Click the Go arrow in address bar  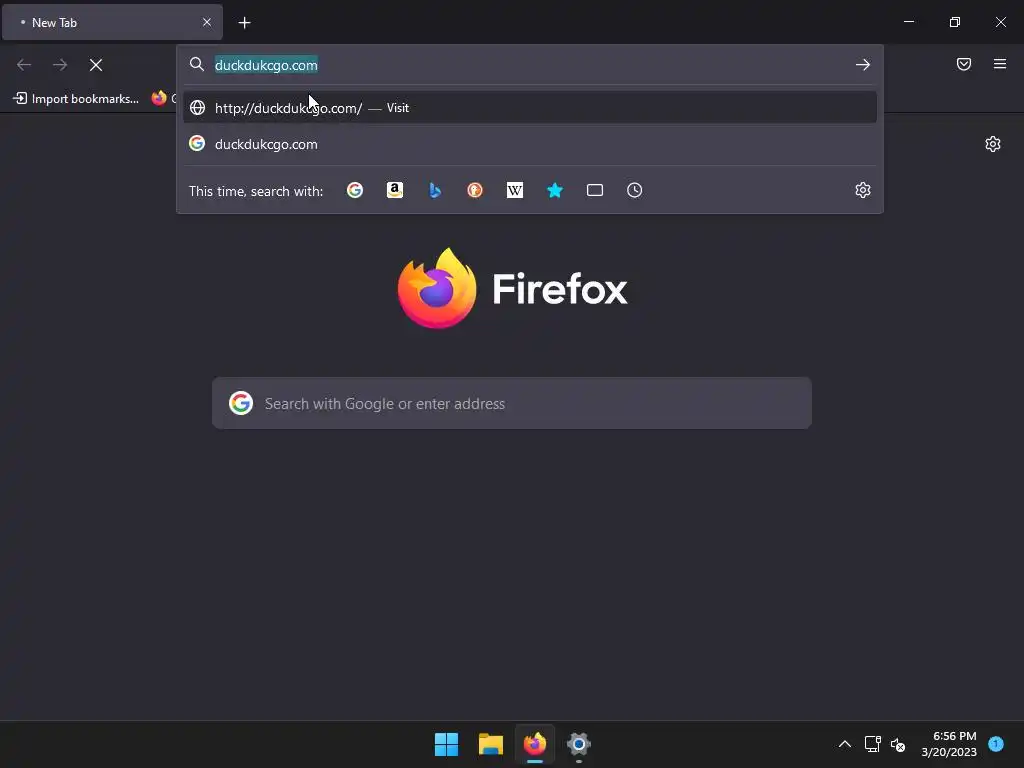point(863,65)
